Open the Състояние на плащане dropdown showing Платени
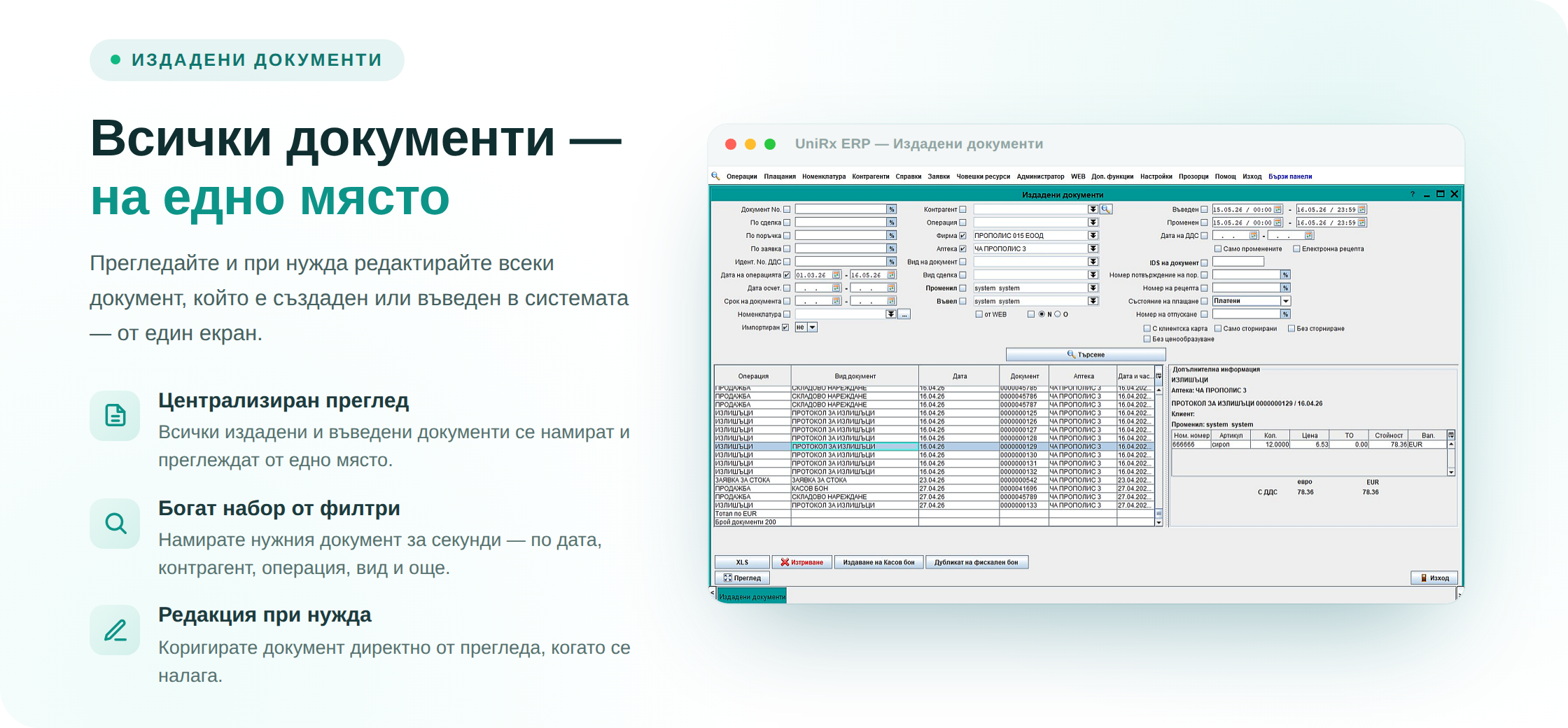Image resolution: width=1568 pixels, height=728 pixels. (1285, 301)
